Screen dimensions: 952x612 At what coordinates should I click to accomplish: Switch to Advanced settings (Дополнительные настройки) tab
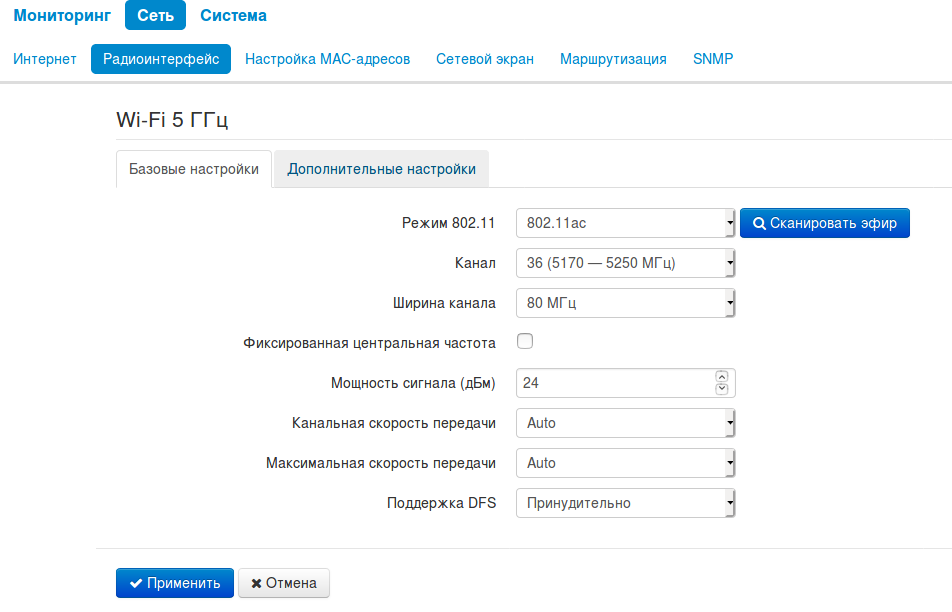[381, 169]
